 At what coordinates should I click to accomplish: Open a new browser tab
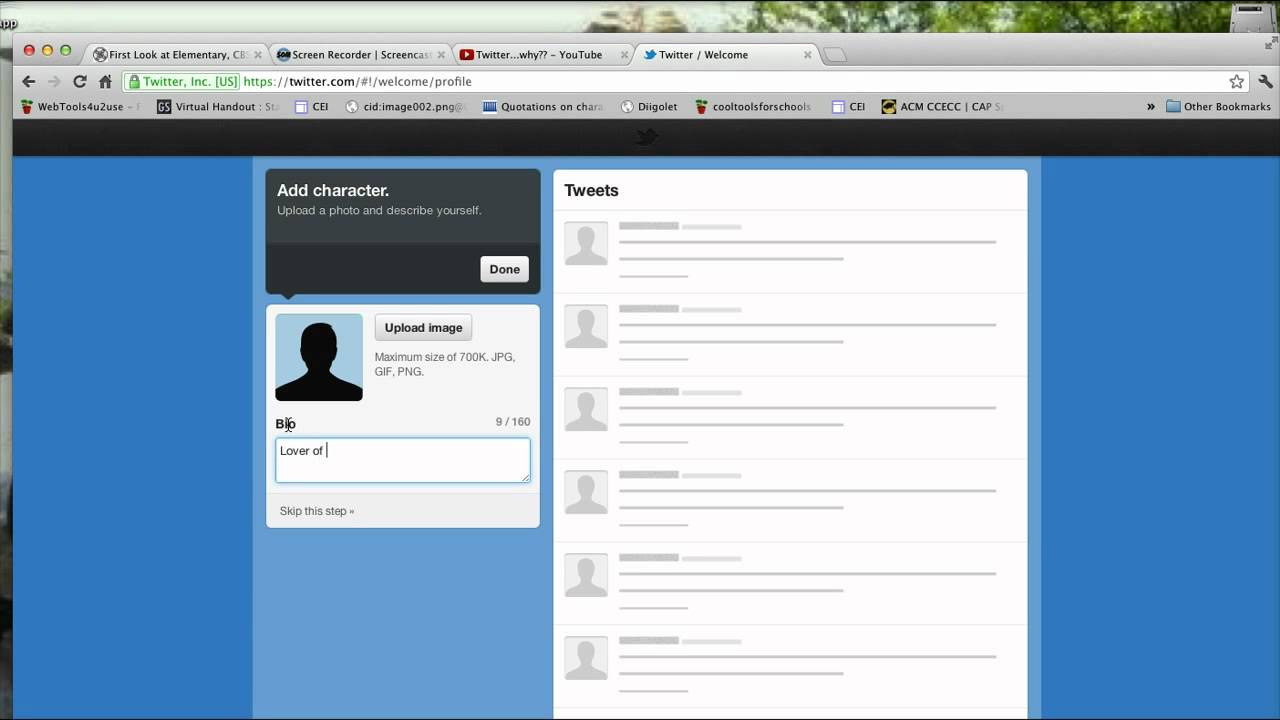[835, 55]
